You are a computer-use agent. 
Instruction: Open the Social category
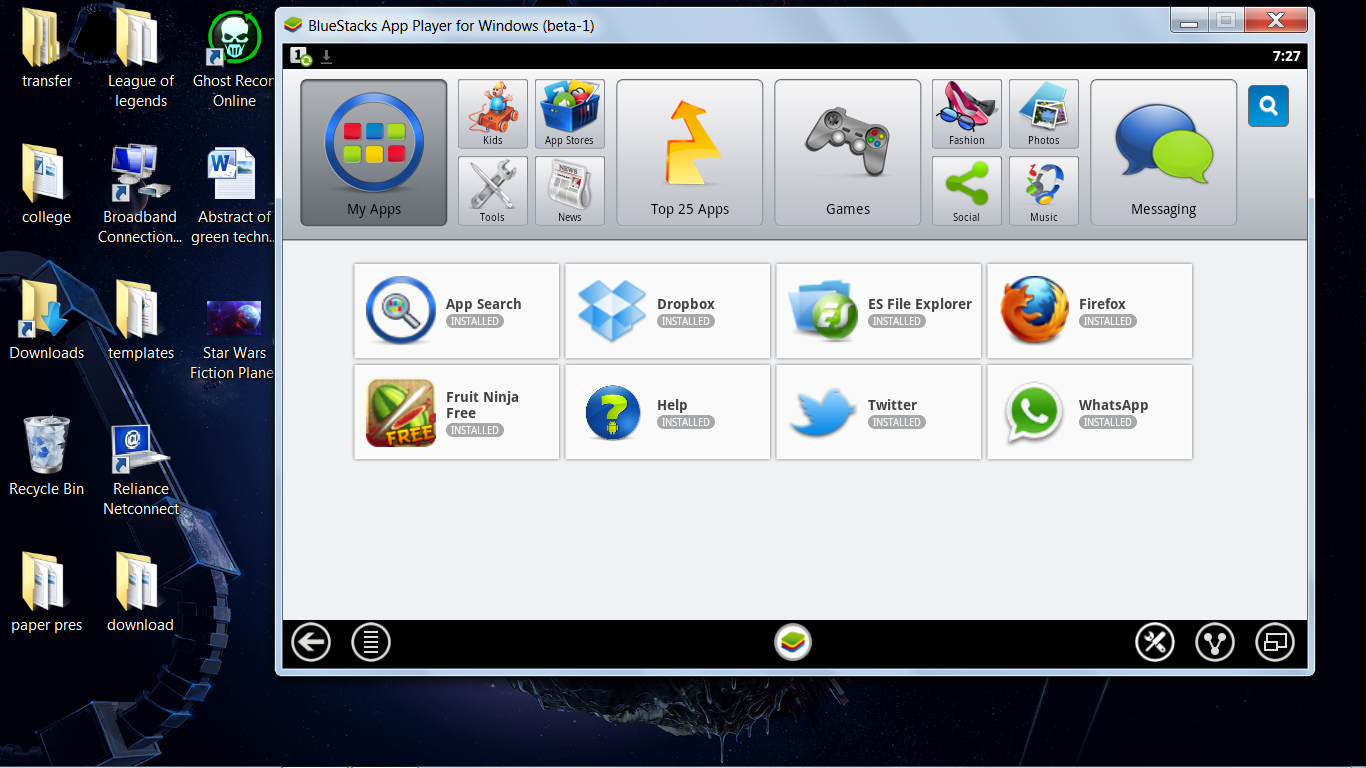(x=966, y=190)
